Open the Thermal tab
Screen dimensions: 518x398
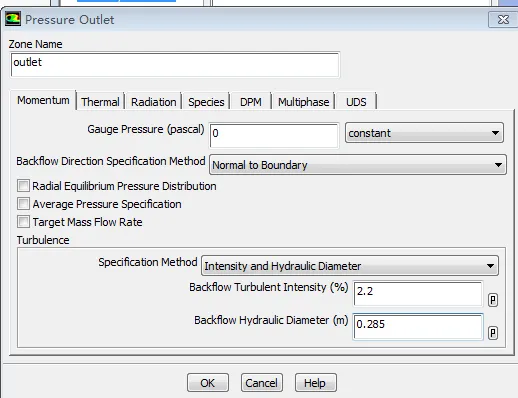(x=100, y=102)
